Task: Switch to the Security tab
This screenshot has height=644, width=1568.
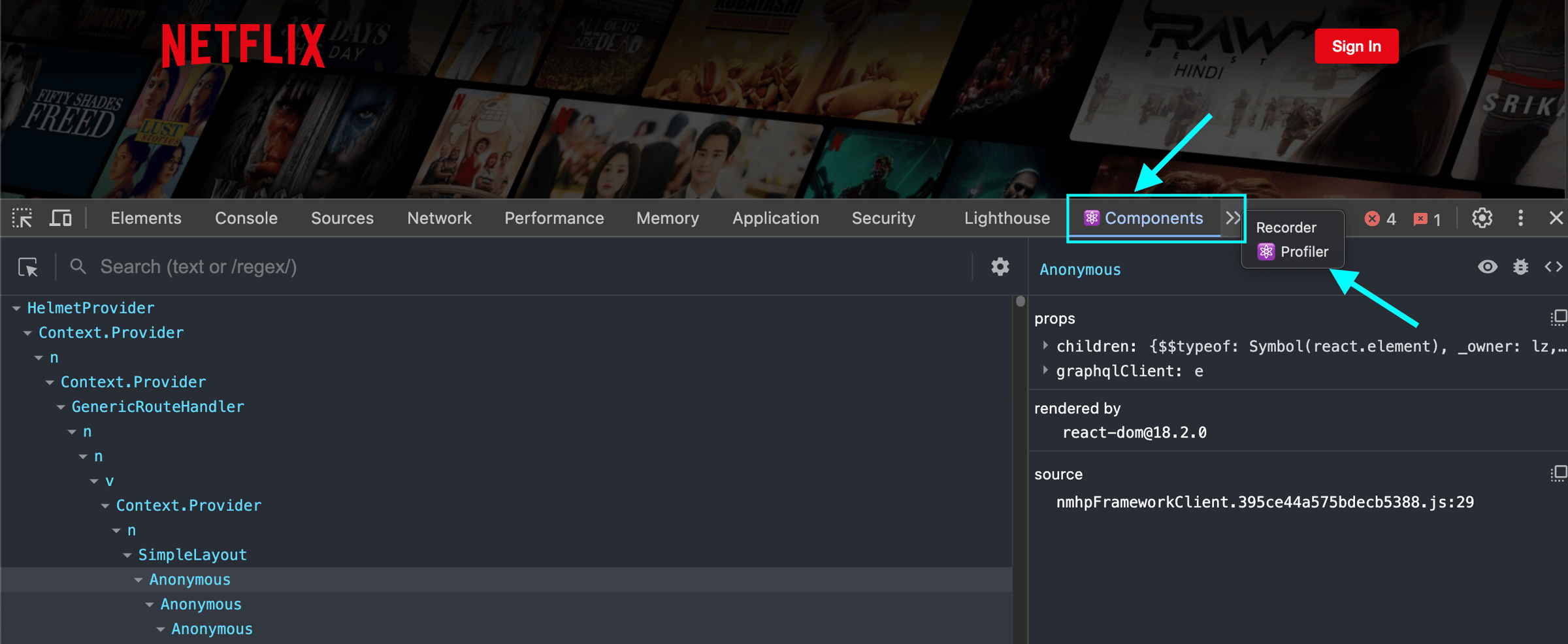Action: (883, 218)
